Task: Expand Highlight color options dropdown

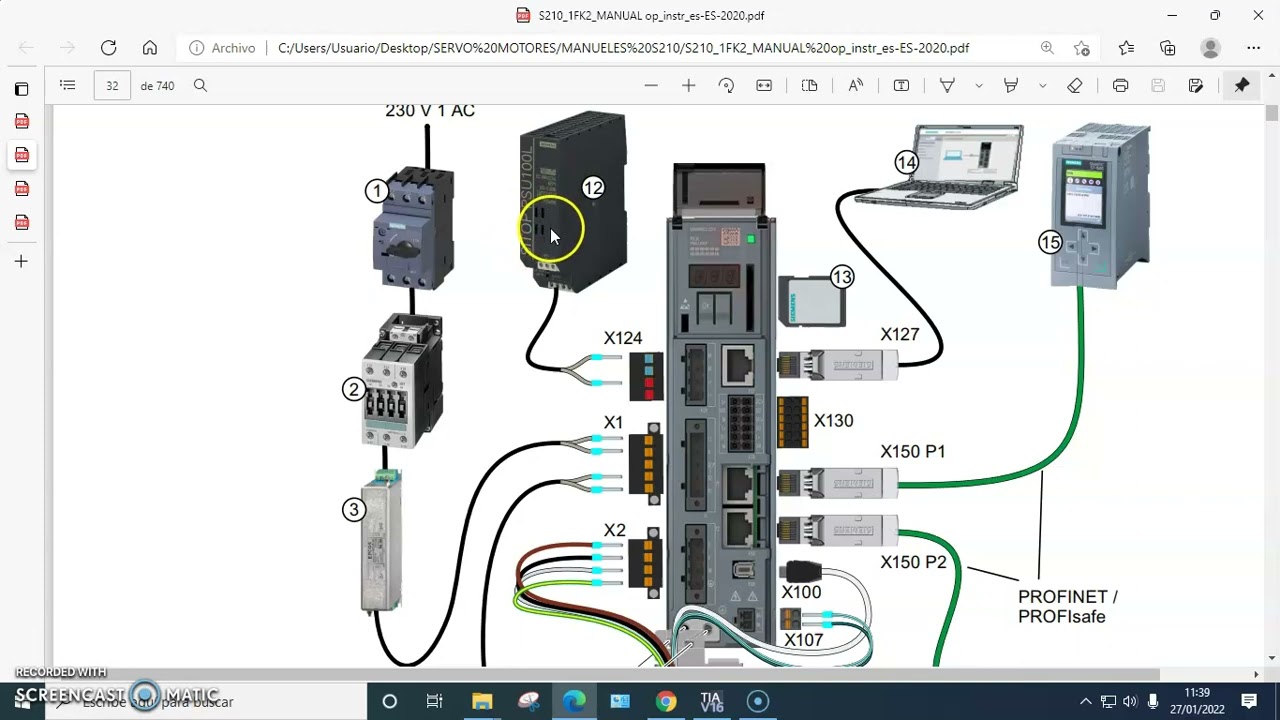Action: pyautogui.click(x=1043, y=86)
